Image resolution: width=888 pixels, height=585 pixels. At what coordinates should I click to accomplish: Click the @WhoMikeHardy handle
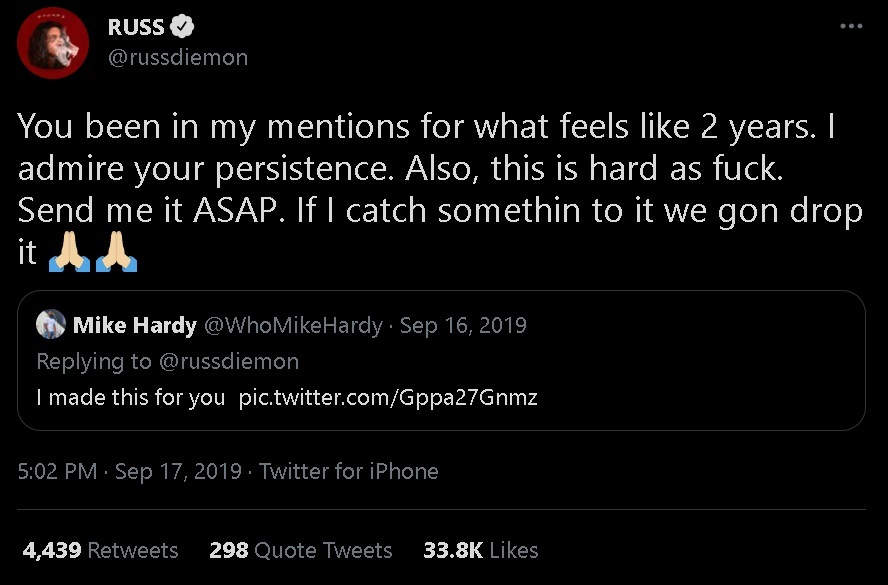pyautogui.click(x=293, y=325)
